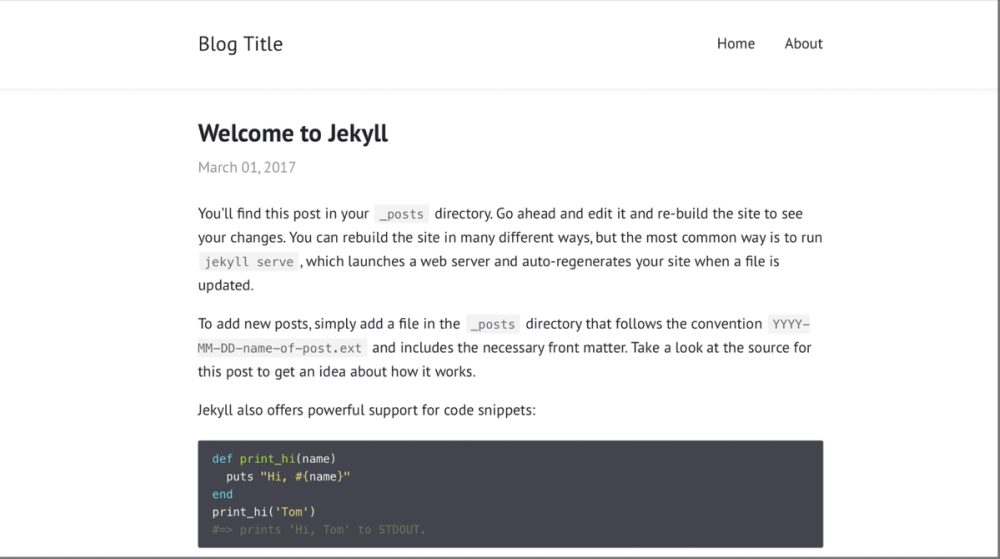Click the first _posts inline code snippet
Viewport: 1000px width, 559px height.
402,214
